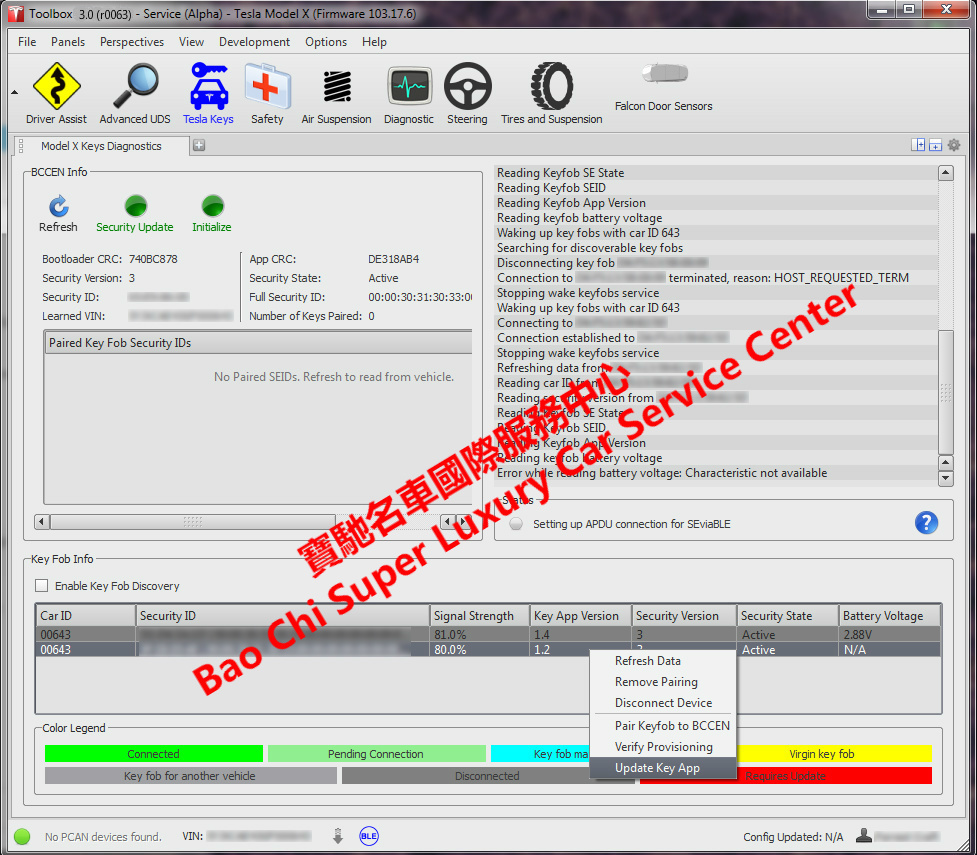Toggle the Security Update status light

tap(134, 205)
